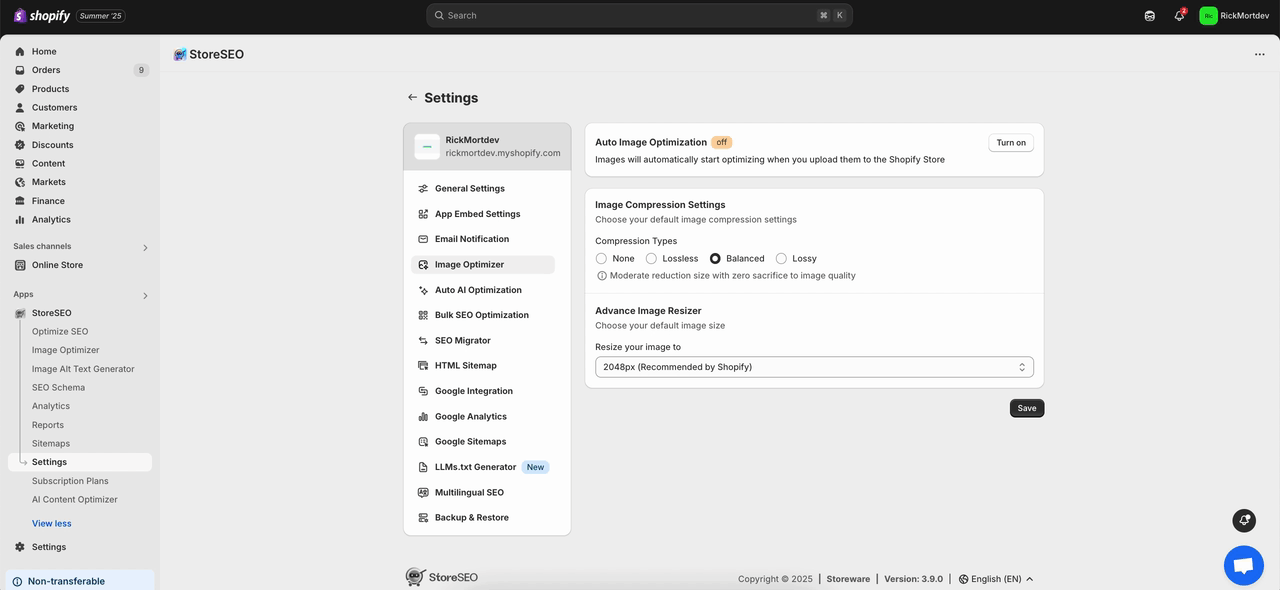
Task: Choose the Lossy compression option
Action: pyautogui.click(x=781, y=258)
